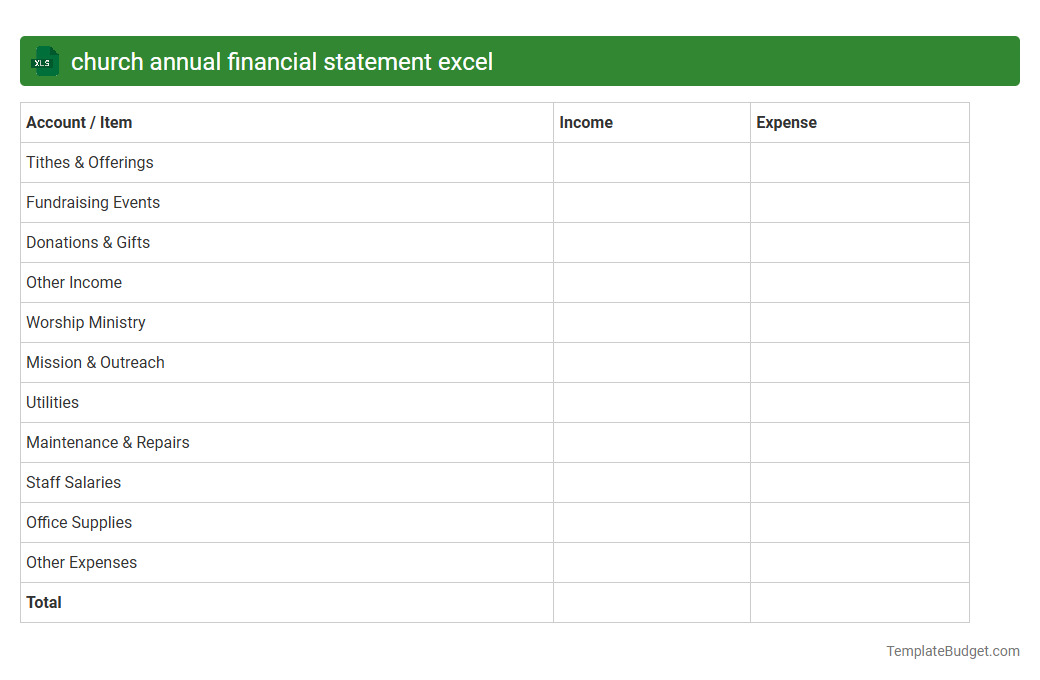The image size is (1040, 680).
Task: Click the 'Staff Salaries' row label
Action: 73,482
